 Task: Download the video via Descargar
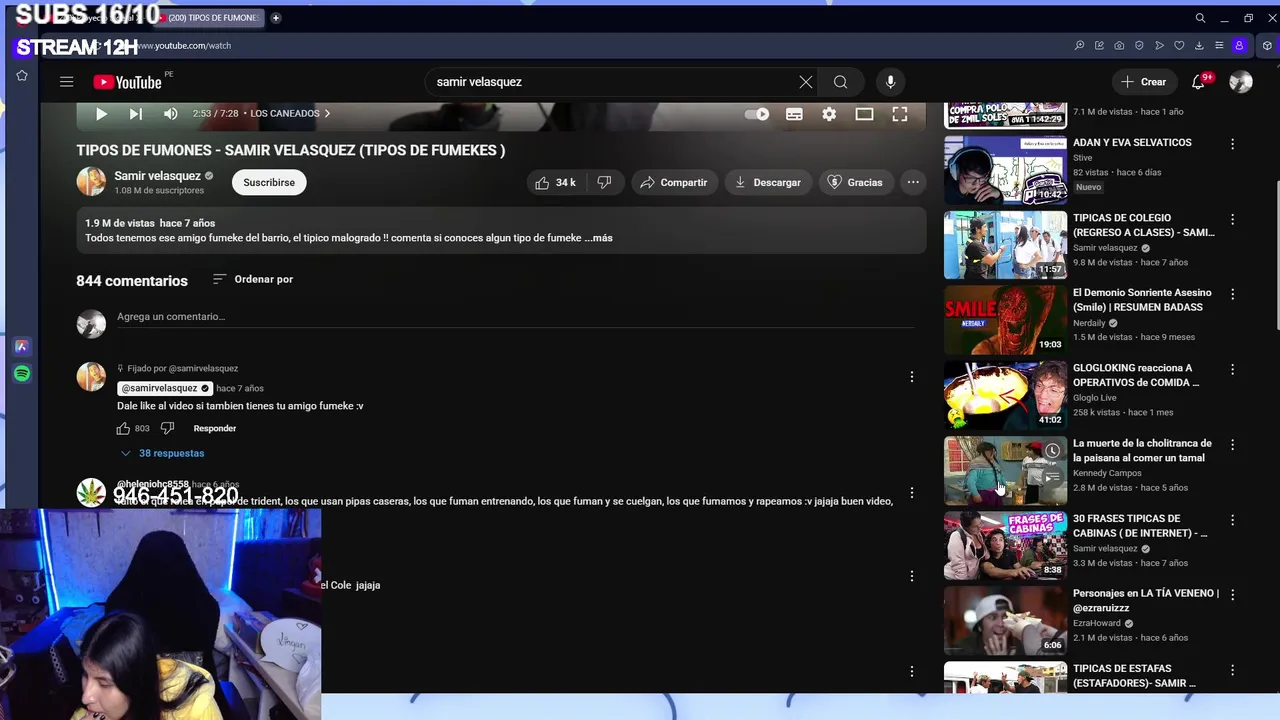[768, 182]
